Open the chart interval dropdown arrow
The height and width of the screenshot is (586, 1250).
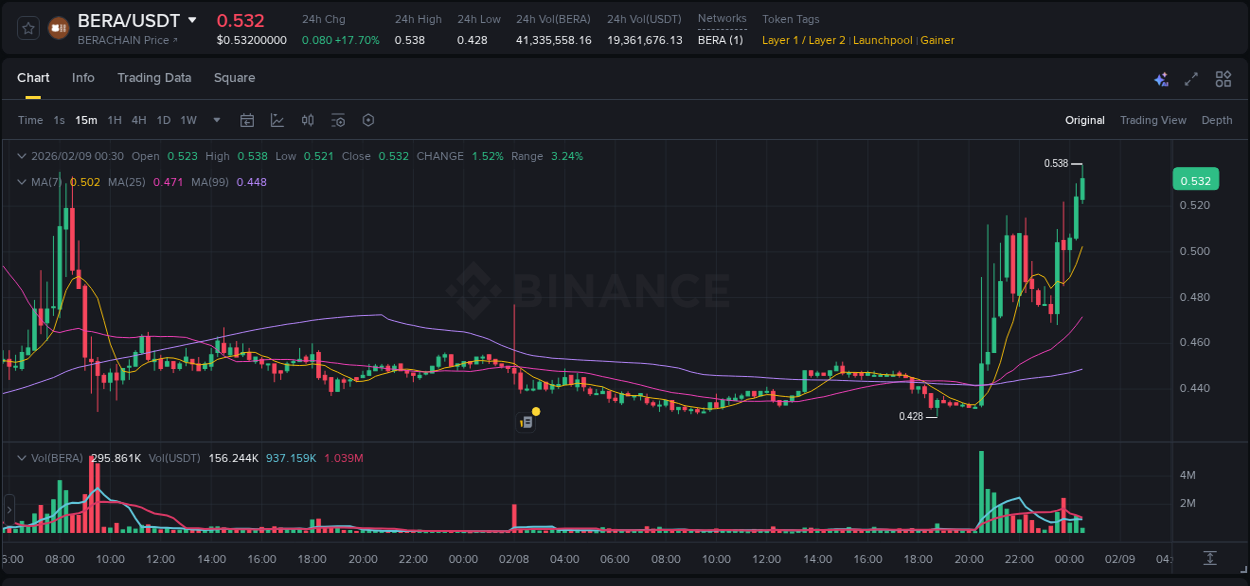(215, 120)
